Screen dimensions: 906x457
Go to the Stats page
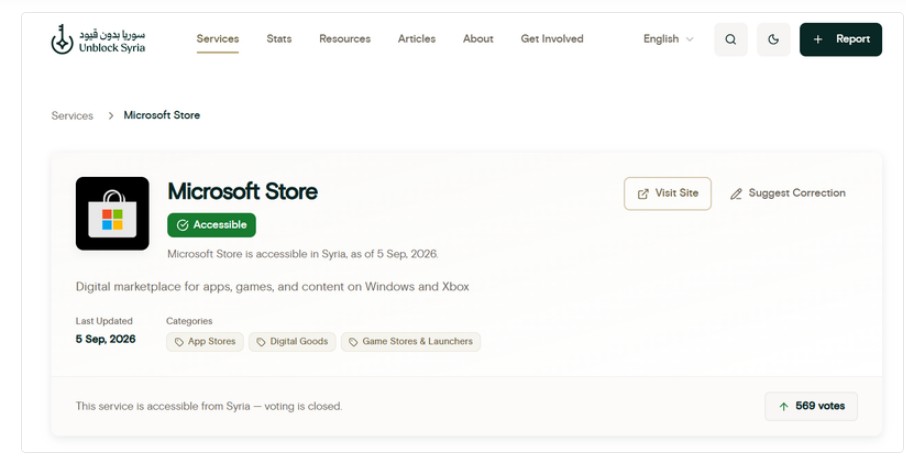click(x=279, y=39)
